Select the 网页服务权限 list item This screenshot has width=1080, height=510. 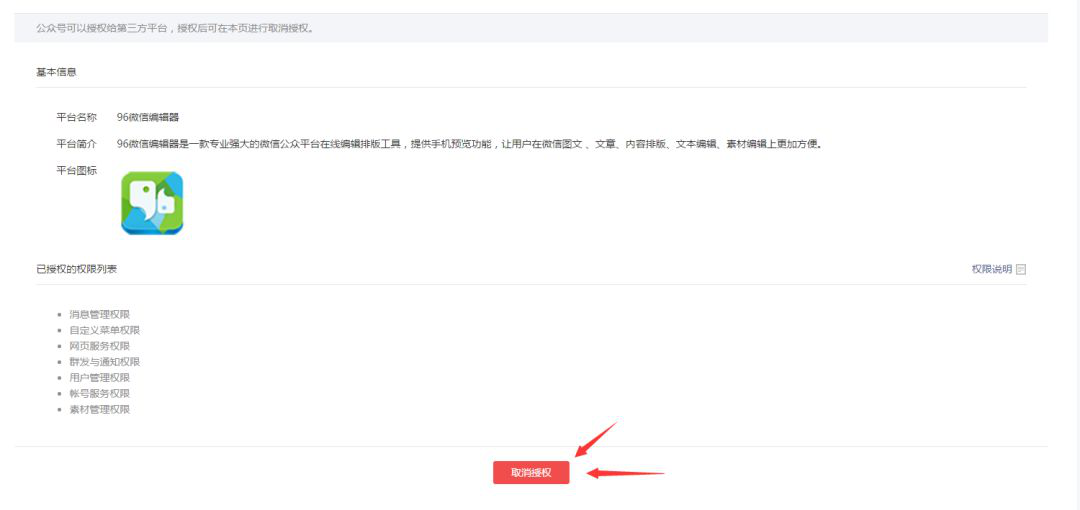100,346
